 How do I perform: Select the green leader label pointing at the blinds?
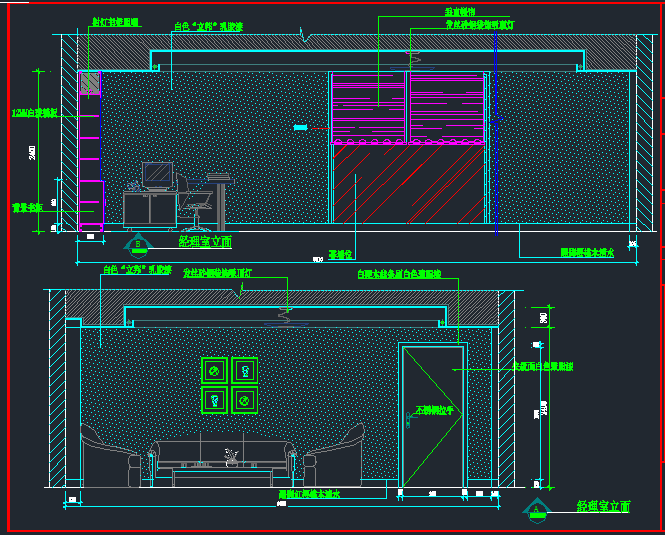(460, 12)
